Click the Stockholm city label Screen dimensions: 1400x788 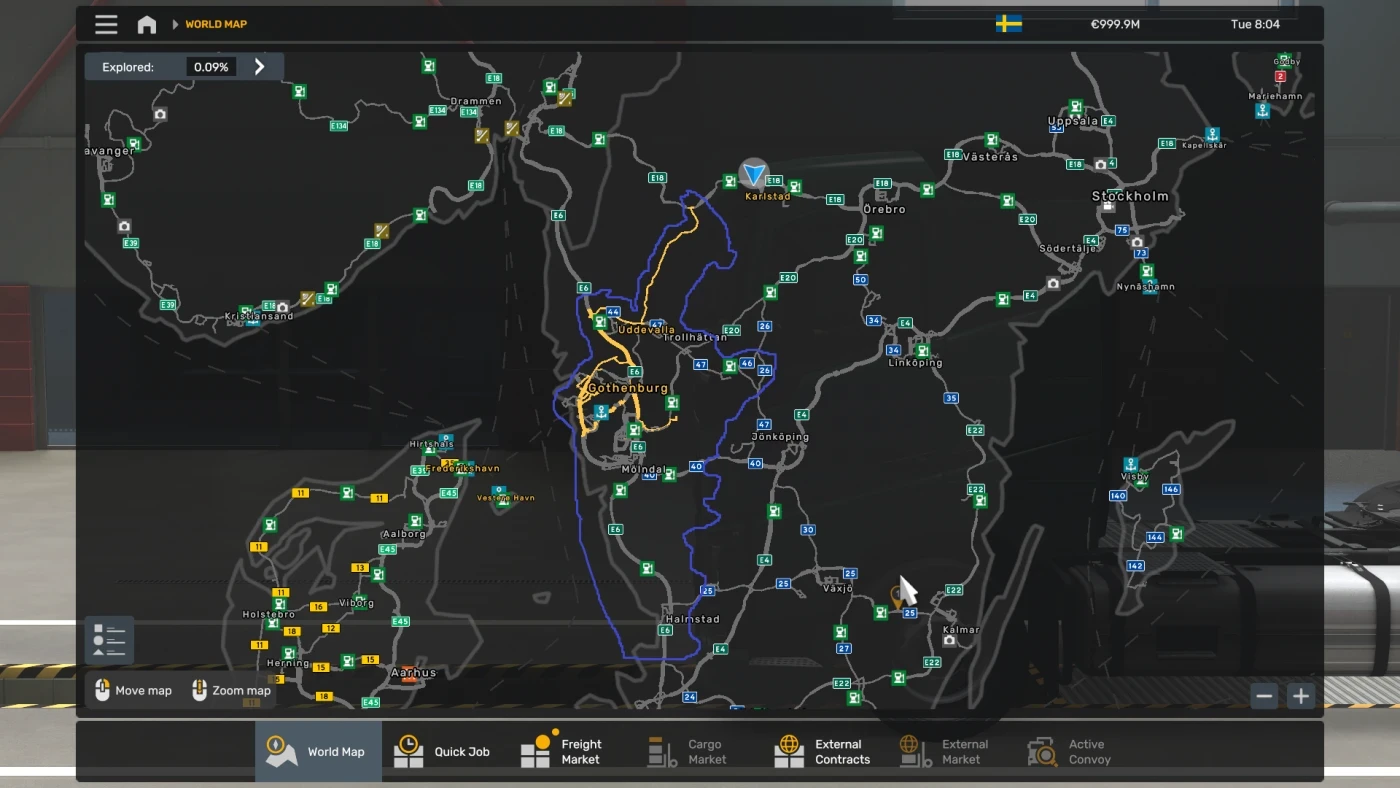[1130, 197]
